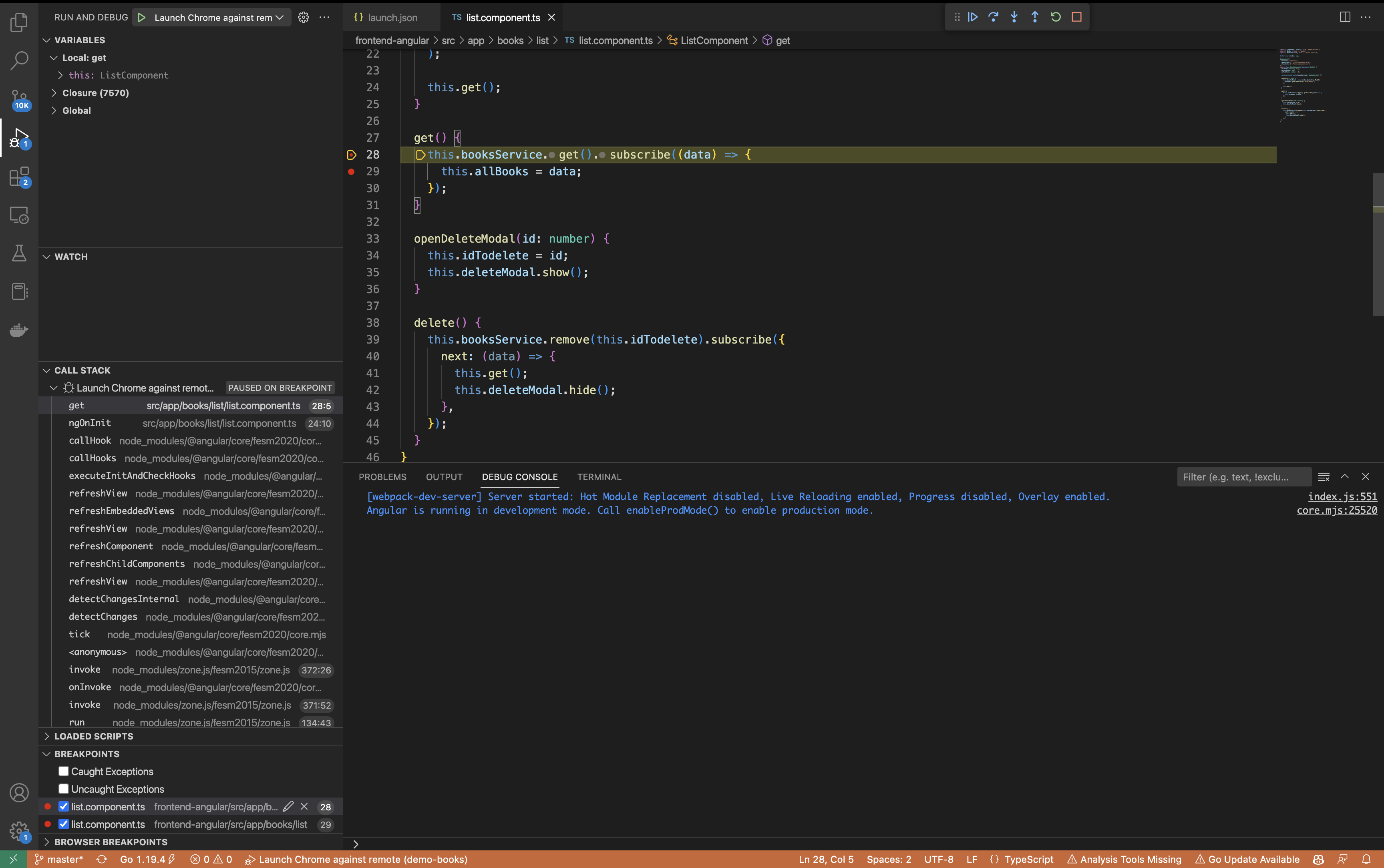Enable Caught Exceptions breakpoint
Screen dimensions: 1384x868
tap(64, 771)
